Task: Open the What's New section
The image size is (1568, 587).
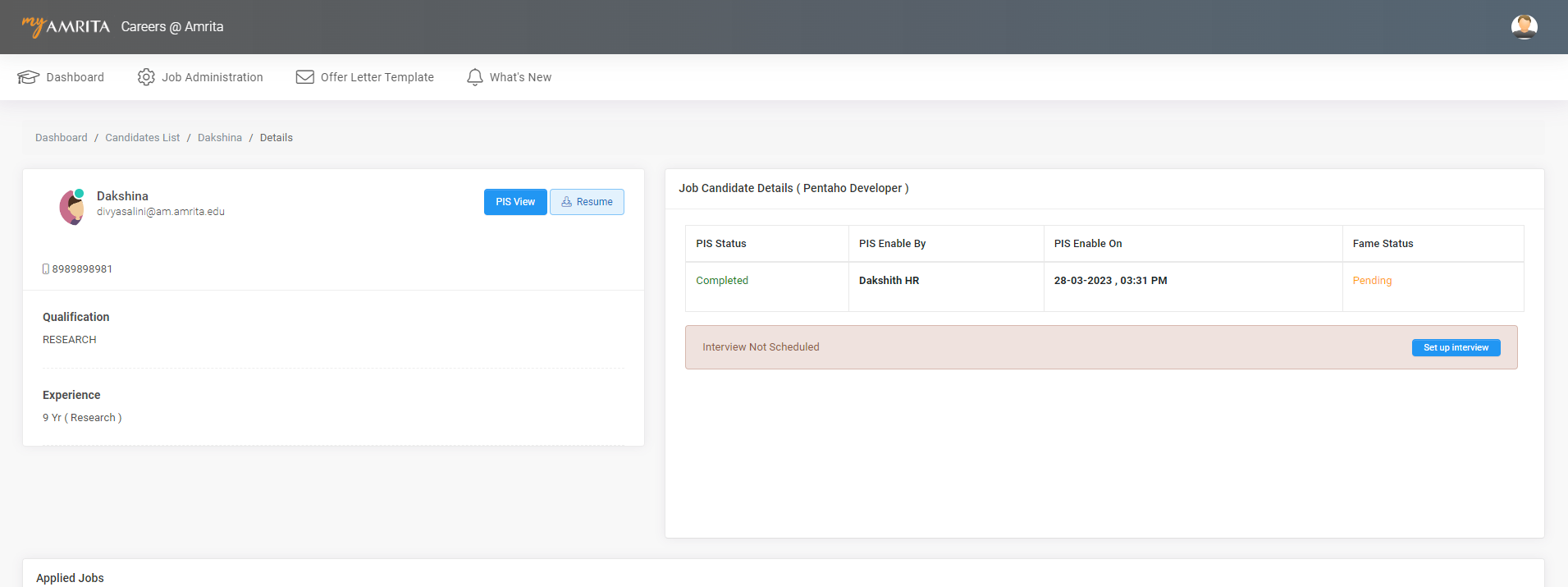Action: coord(520,77)
